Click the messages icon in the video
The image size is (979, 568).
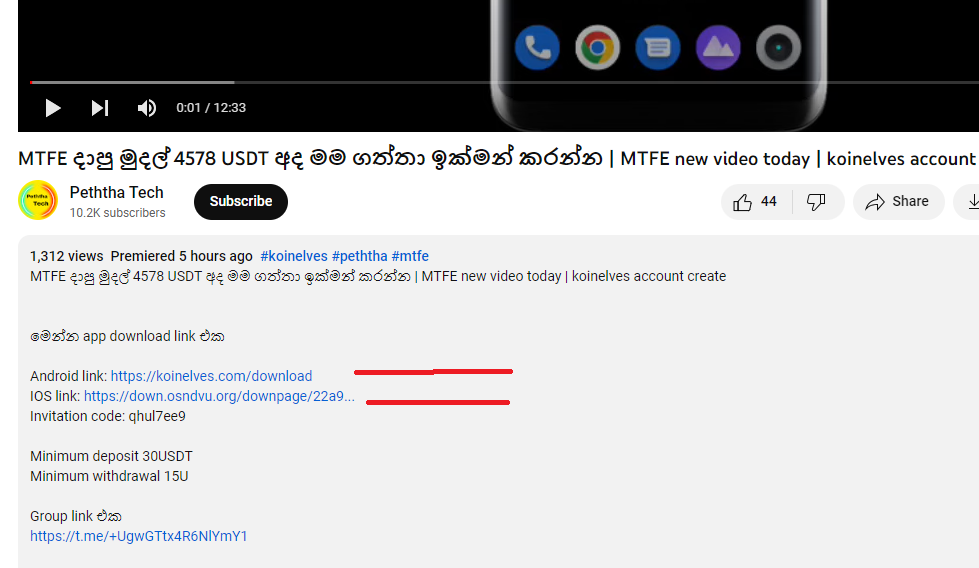657,47
